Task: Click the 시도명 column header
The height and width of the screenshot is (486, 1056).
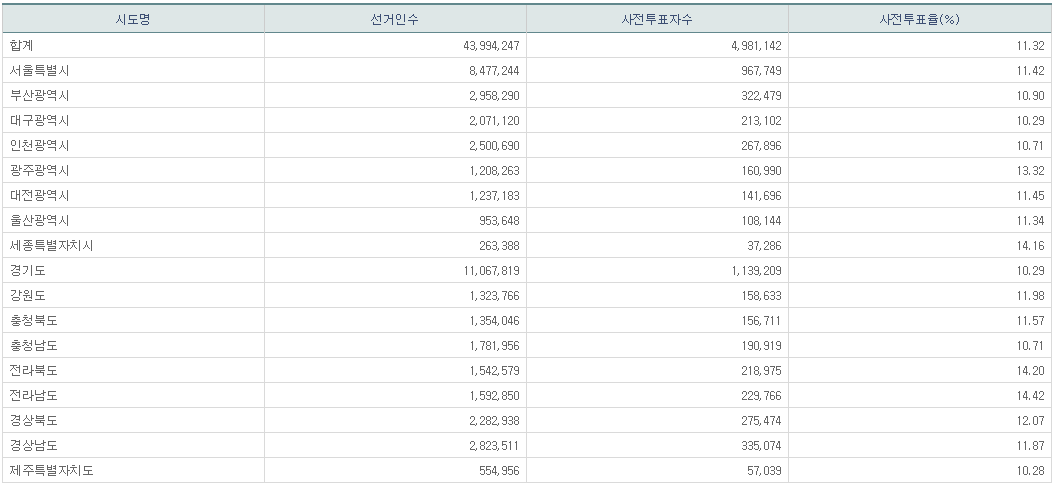Action: click(x=132, y=20)
